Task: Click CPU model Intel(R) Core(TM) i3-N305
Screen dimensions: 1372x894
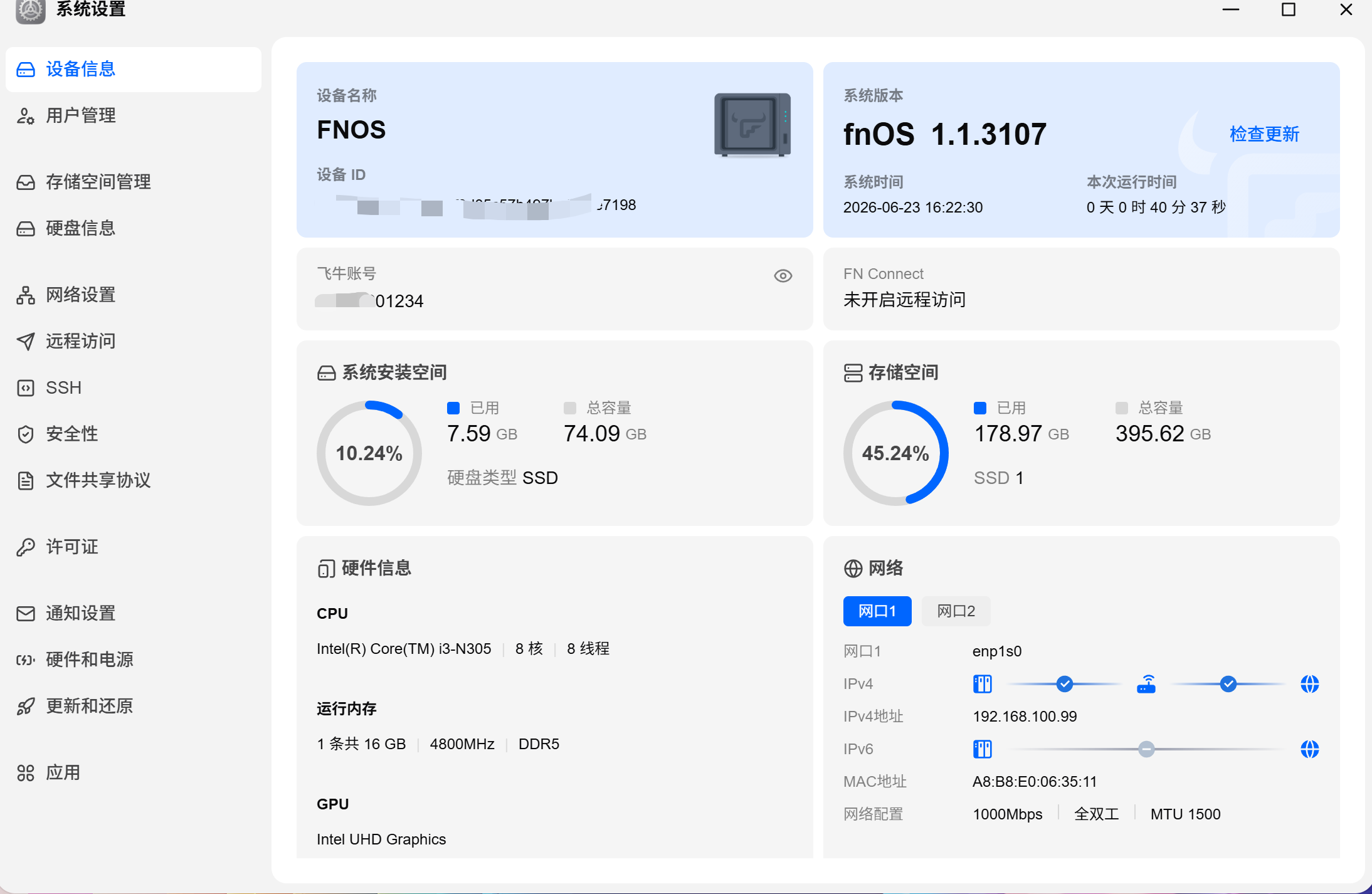Action: click(404, 649)
